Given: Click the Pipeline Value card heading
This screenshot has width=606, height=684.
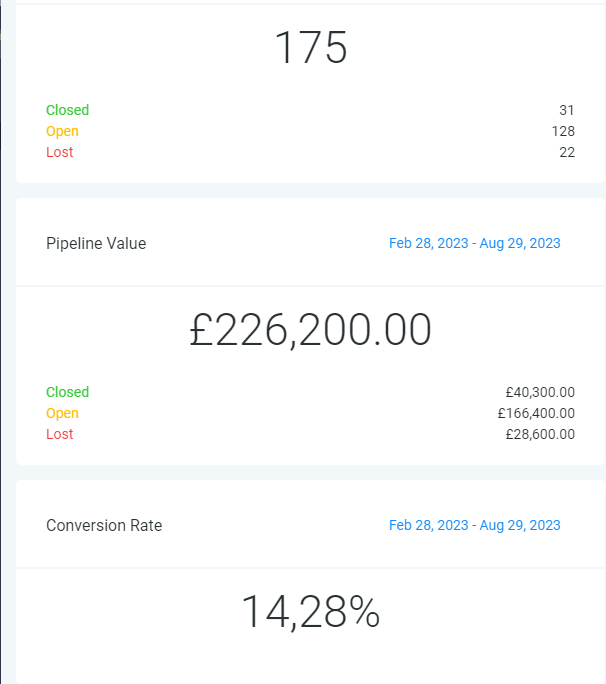Looking at the screenshot, I should click(x=96, y=243).
